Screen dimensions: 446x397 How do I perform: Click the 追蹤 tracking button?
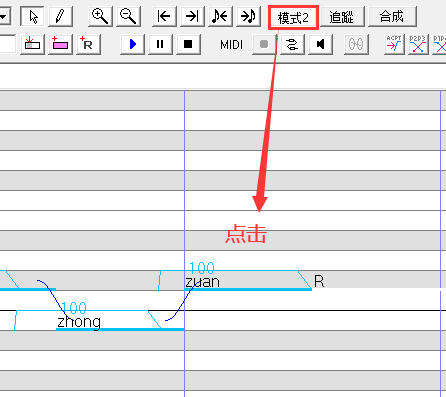(x=342, y=16)
